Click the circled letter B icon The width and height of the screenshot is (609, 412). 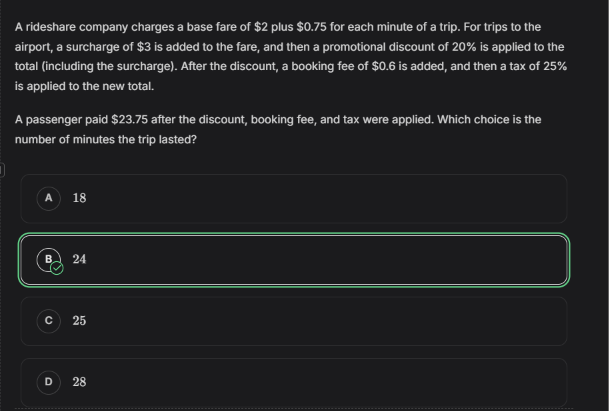click(49, 259)
